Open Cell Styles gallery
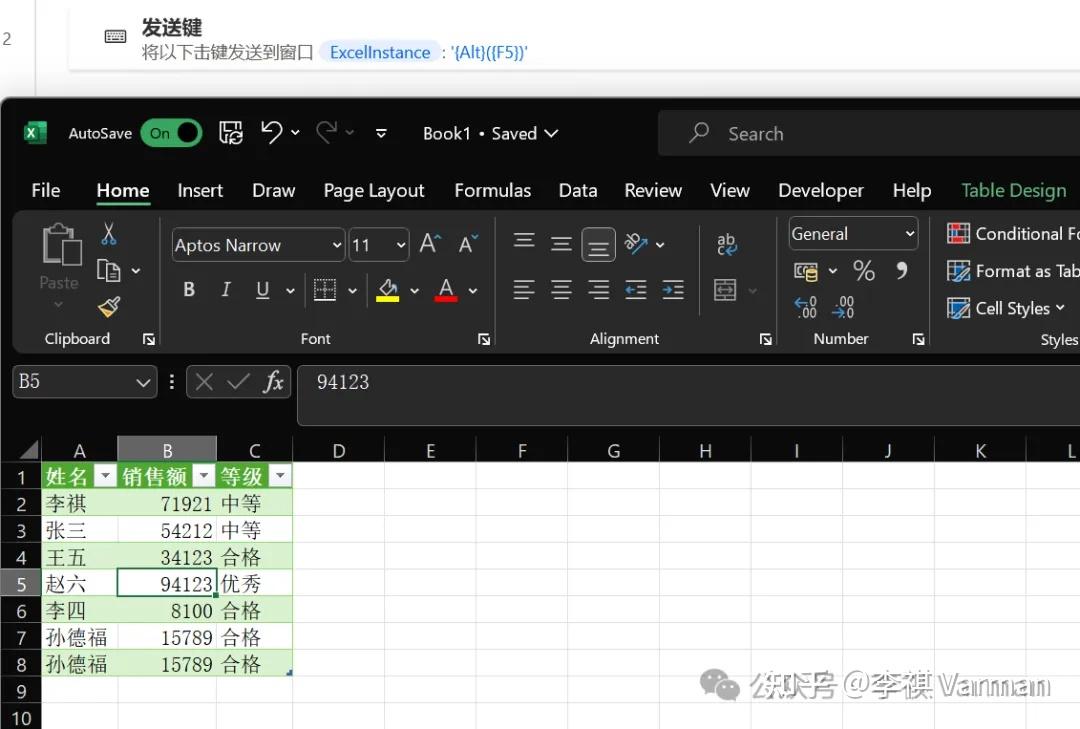The height and width of the screenshot is (729, 1080). (x=1003, y=308)
